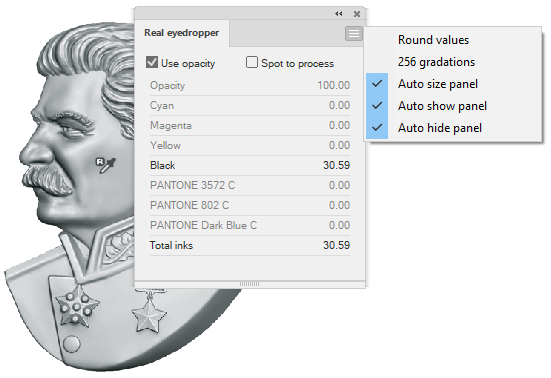Collapse the panel with double-arrow icon
The height and width of the screenshot is (378, 551).
point(339,14)
